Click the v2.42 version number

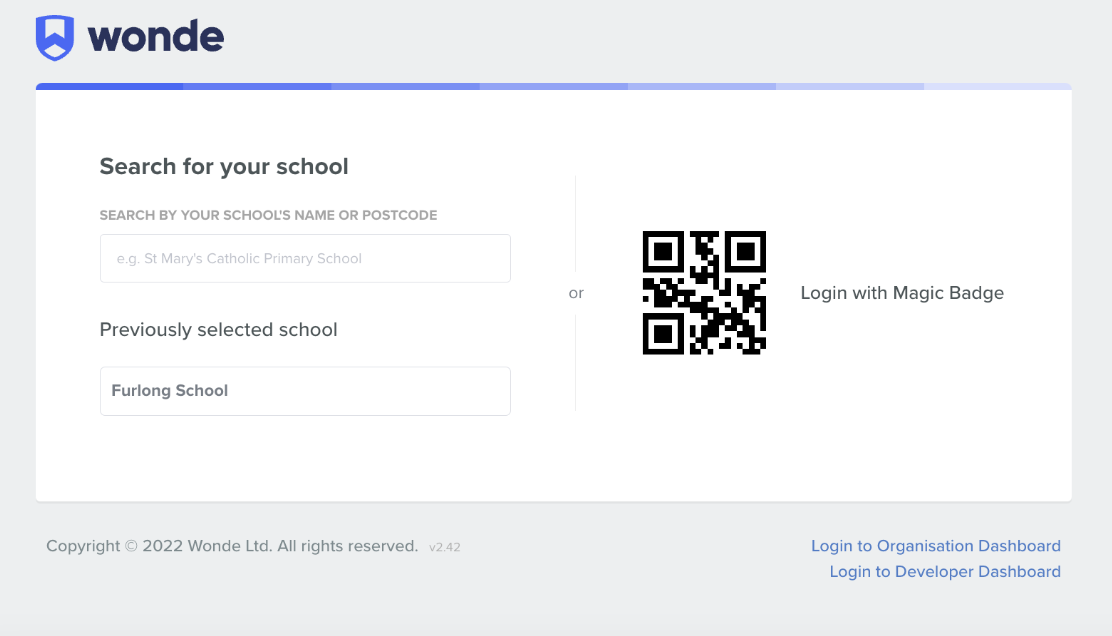coord(445,547)
